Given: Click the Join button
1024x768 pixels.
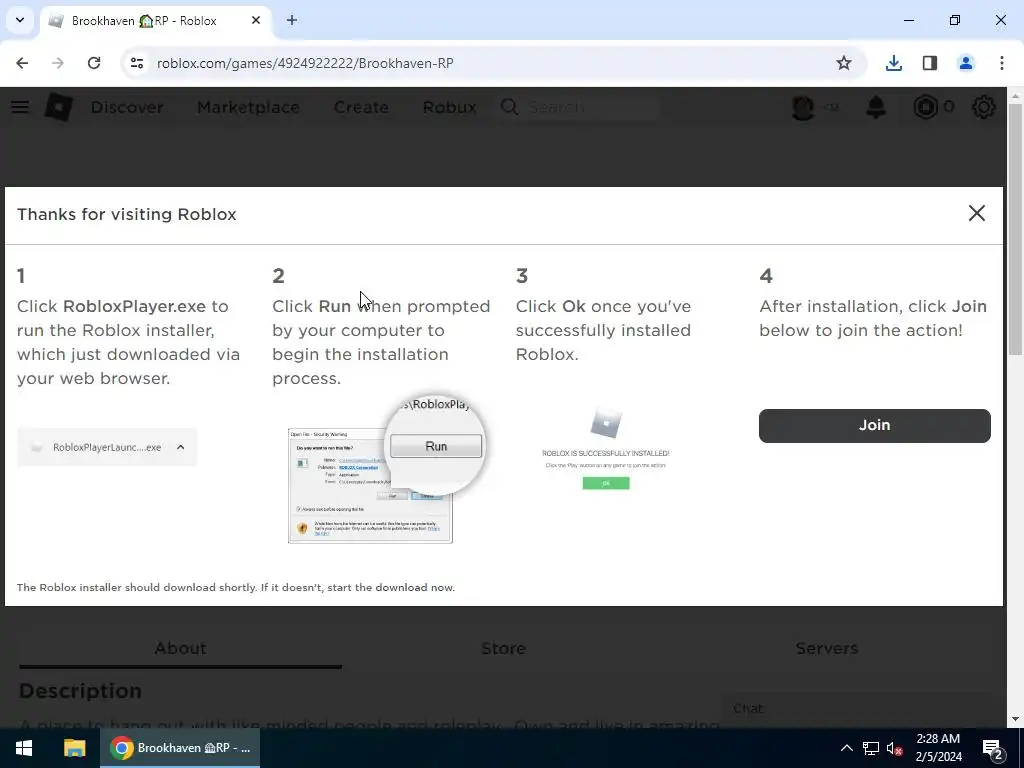Looking at the screenshot, I should coord(874,425).
